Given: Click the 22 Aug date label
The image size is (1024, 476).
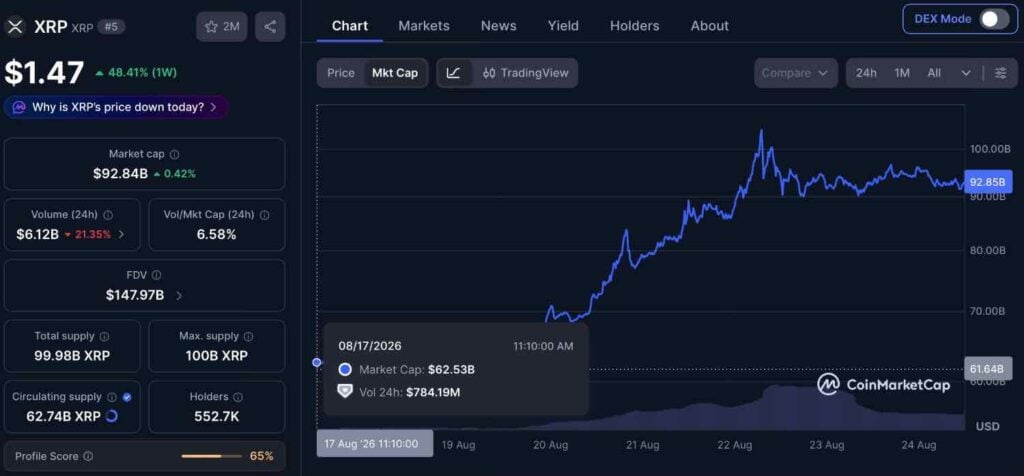Looking at the screenshot, I should click(x=735, y=445).
